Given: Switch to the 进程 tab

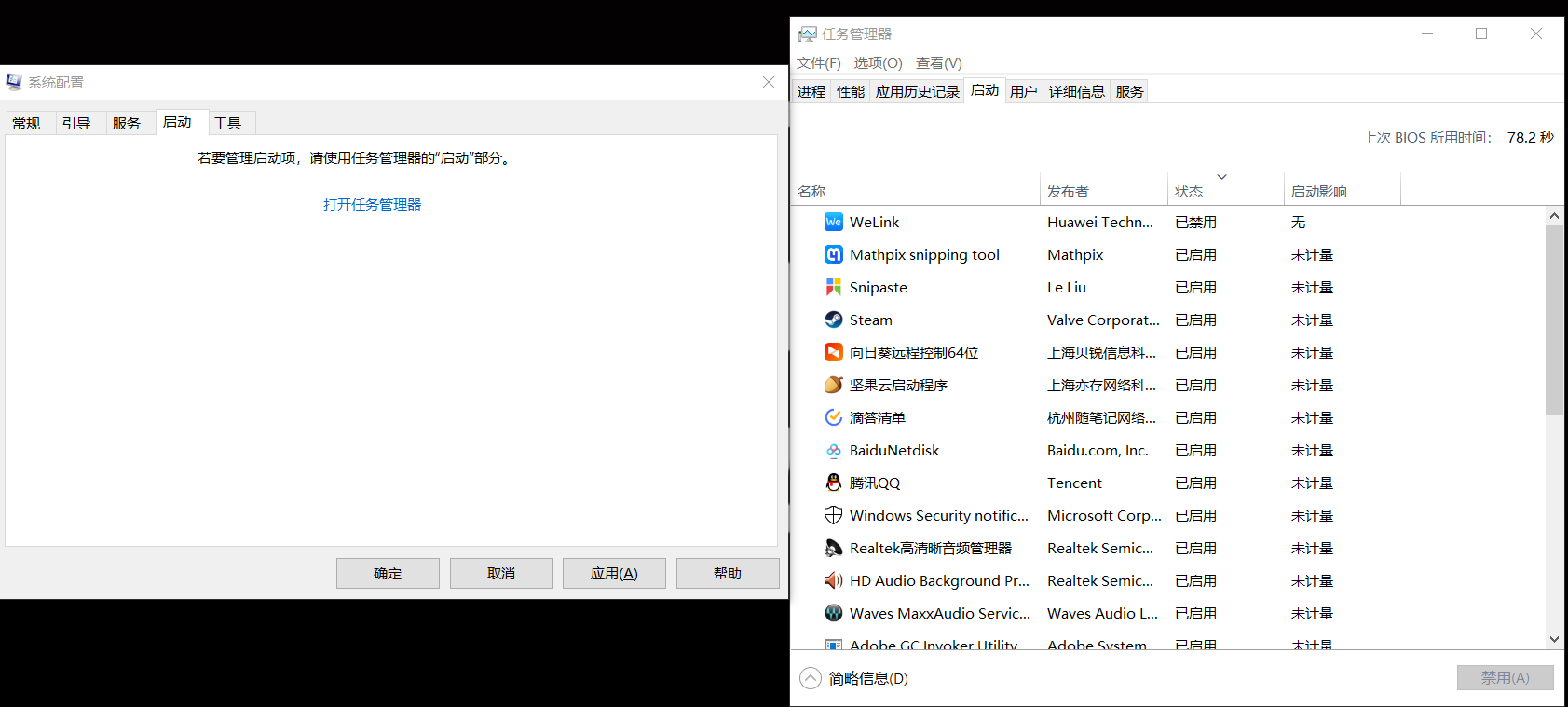Looking at the screenshot, I should [x=811, y=91].
